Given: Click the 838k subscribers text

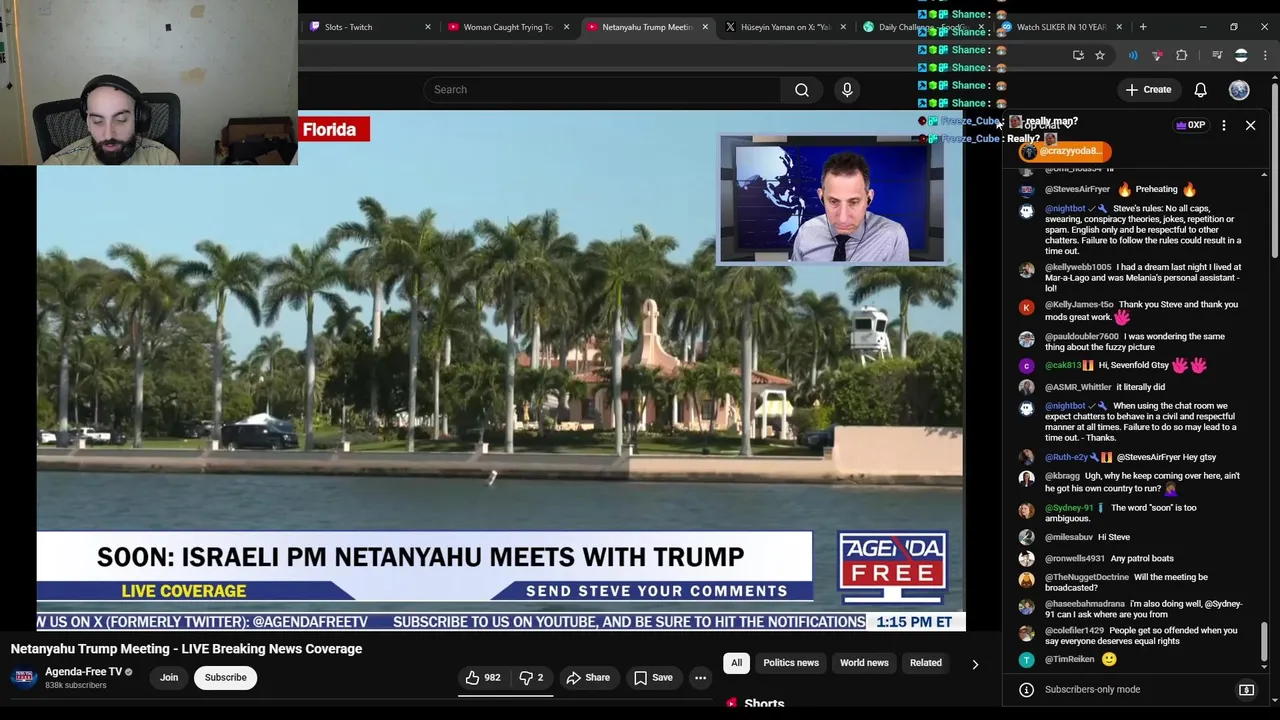Looking at the screenshot, I should coord(76,686).
